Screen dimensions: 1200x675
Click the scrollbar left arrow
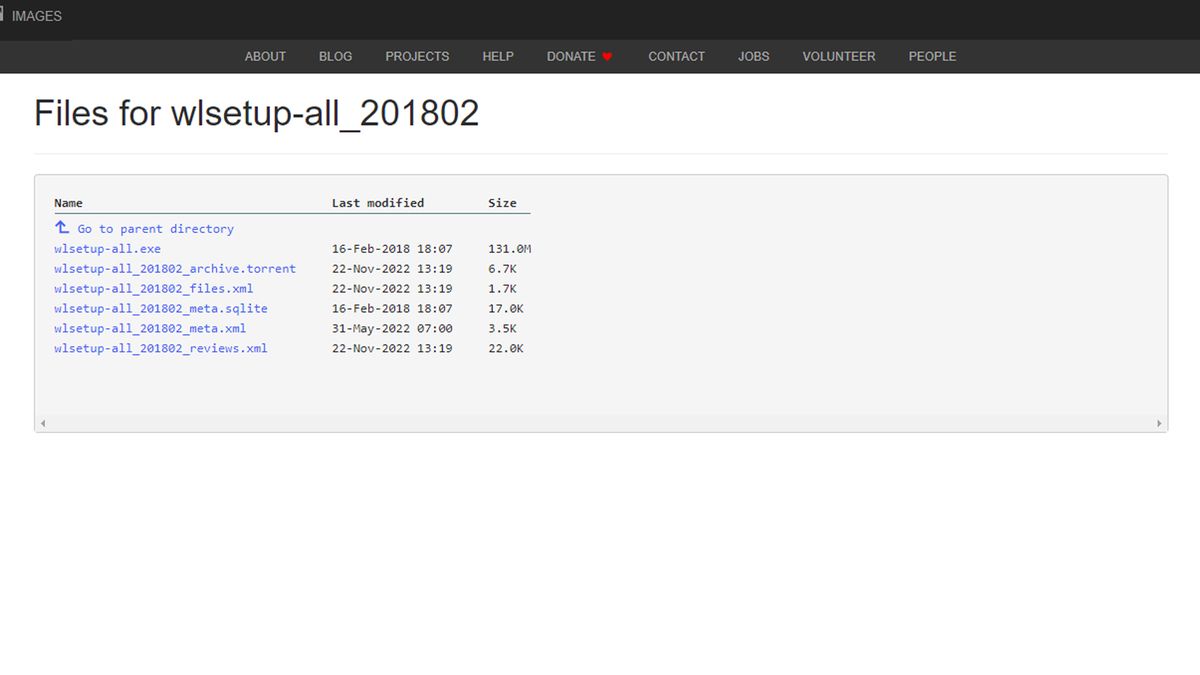point(43,424)
